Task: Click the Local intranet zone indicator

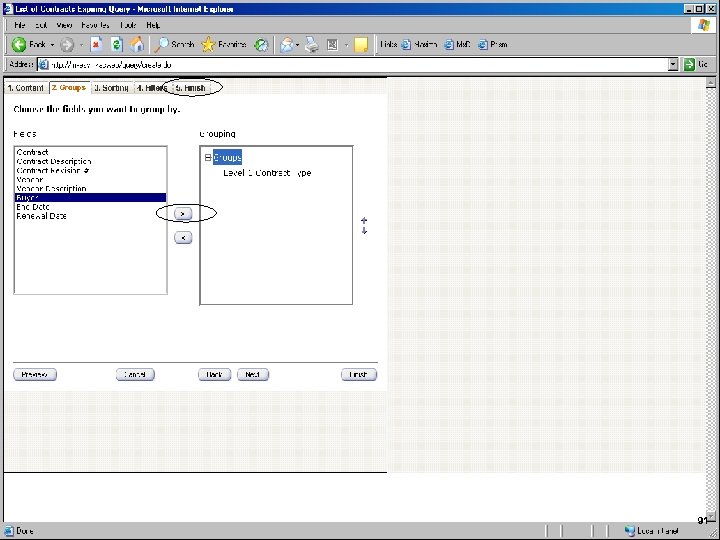Action: (x=652, y=531)
